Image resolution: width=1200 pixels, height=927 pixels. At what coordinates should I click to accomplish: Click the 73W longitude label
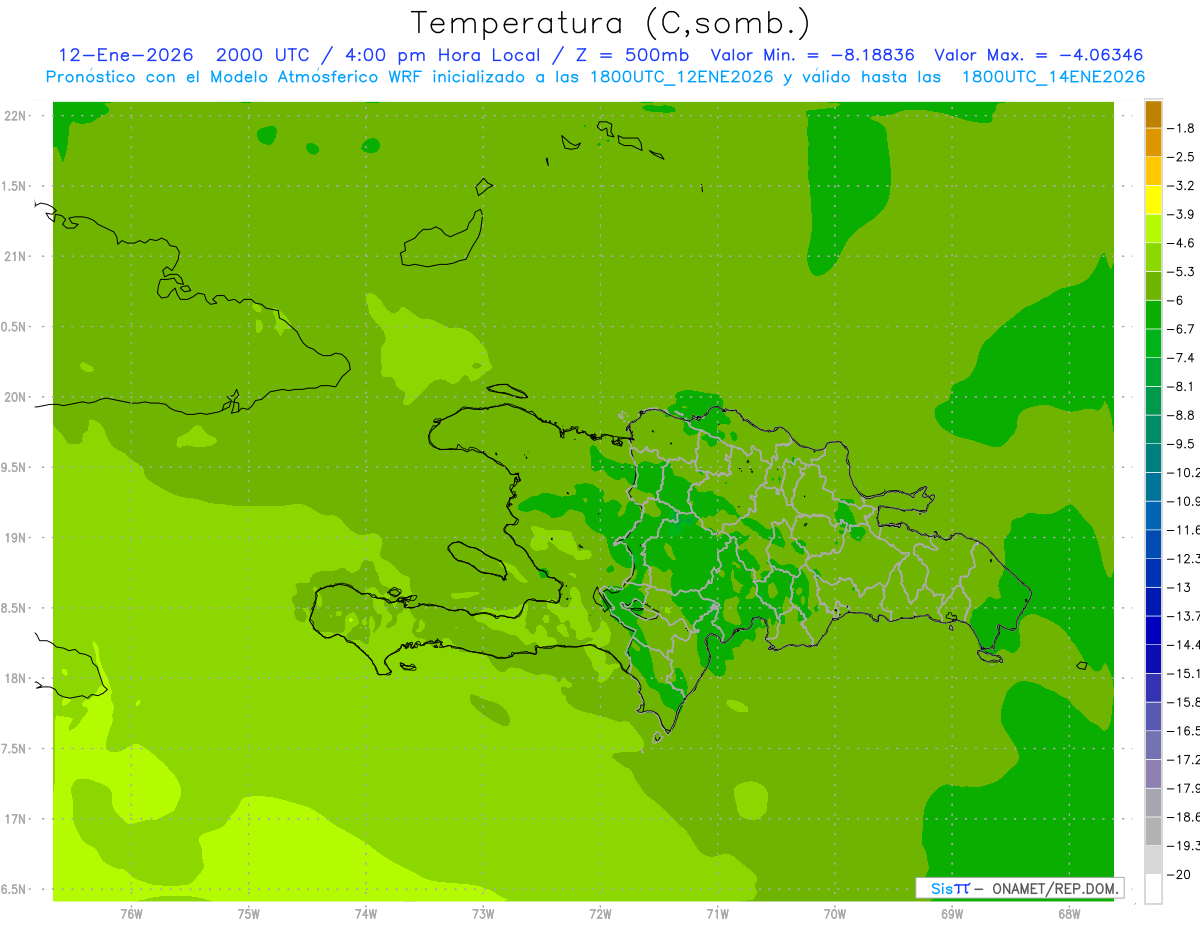tap(483, 914)
